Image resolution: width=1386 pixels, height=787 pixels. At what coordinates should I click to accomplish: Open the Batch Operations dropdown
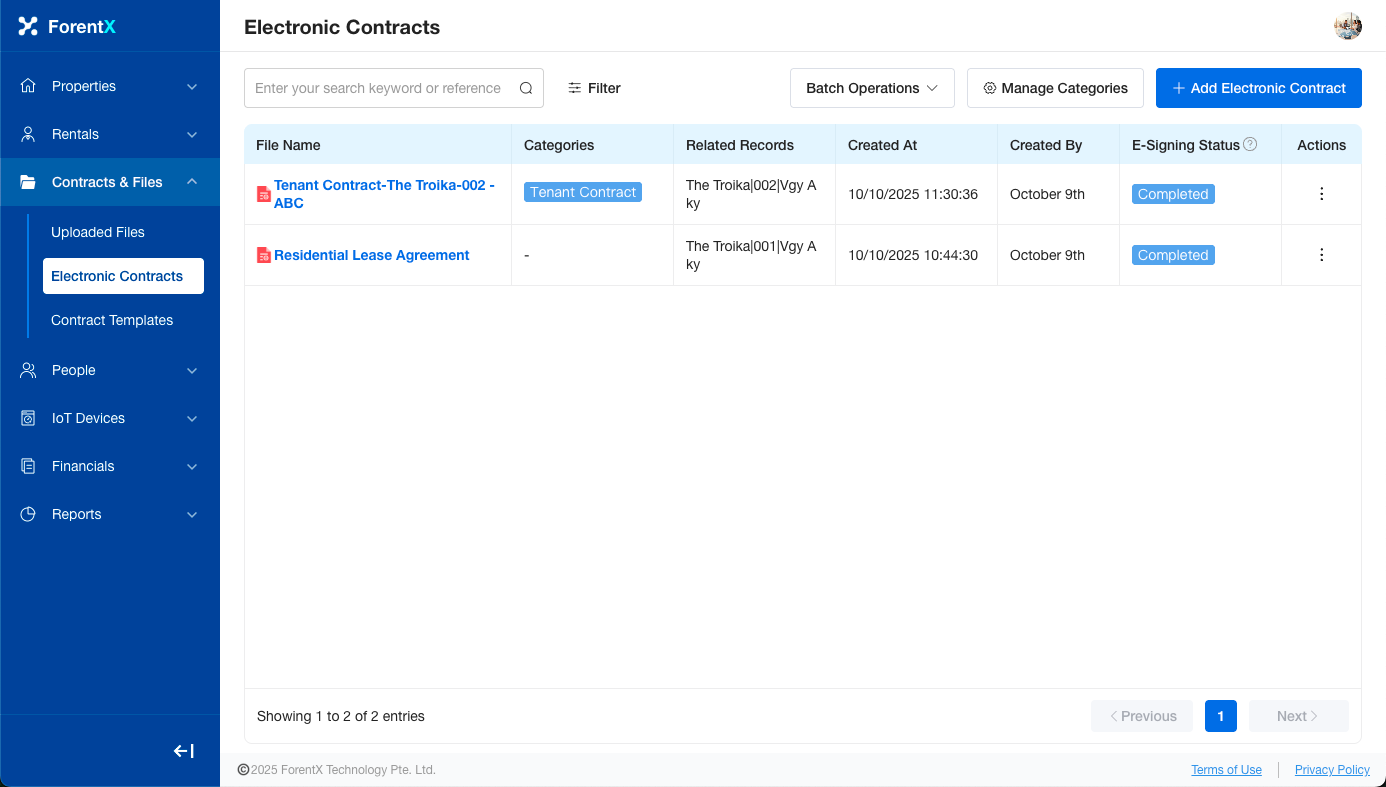click(x=872, y=88)
